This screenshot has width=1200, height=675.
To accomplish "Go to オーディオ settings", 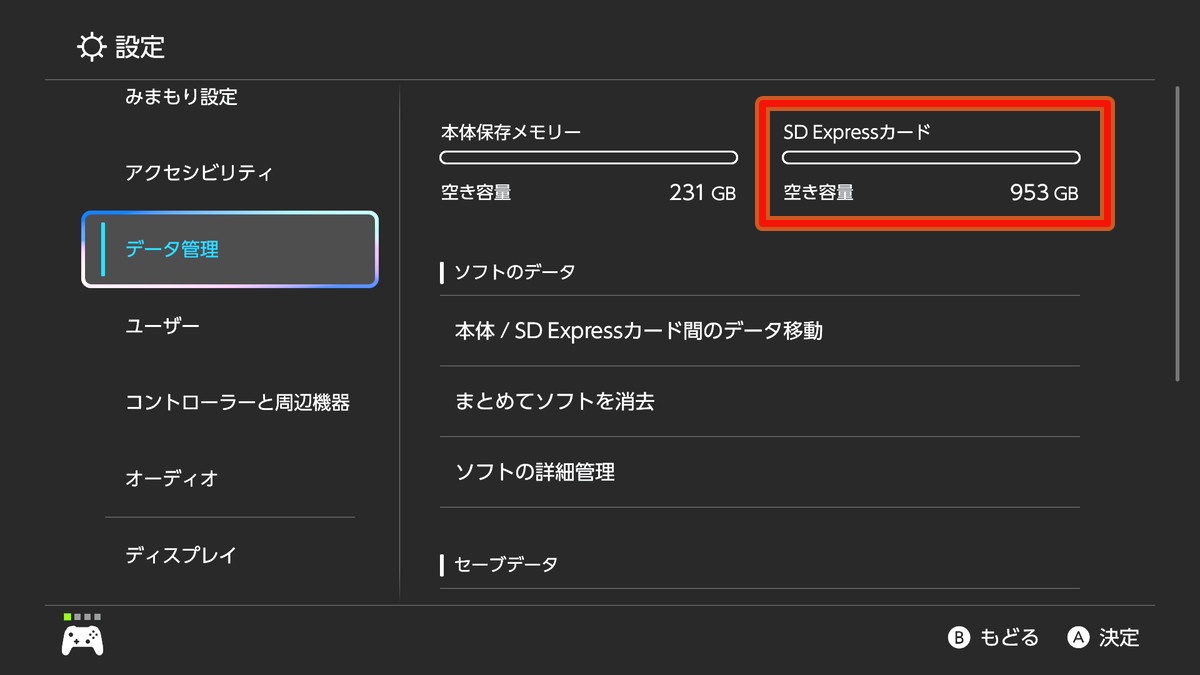I will click(171, 478).
